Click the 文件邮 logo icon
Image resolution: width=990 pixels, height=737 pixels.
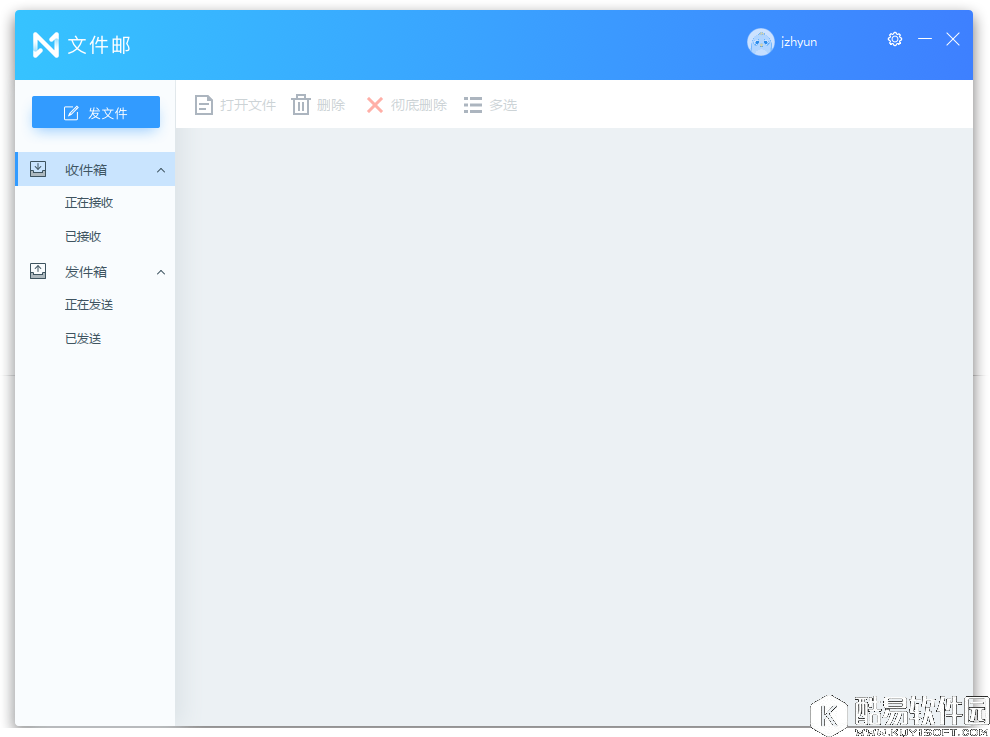point(46,45)
